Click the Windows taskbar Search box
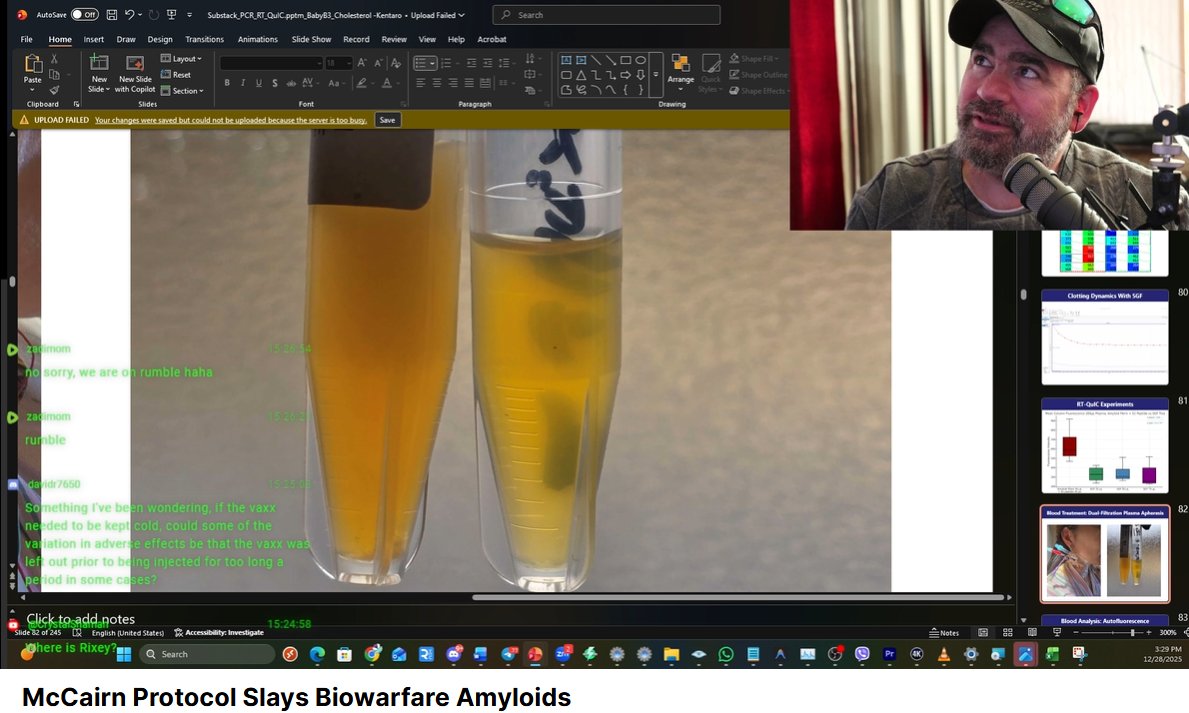 click(x=207, y=655)
